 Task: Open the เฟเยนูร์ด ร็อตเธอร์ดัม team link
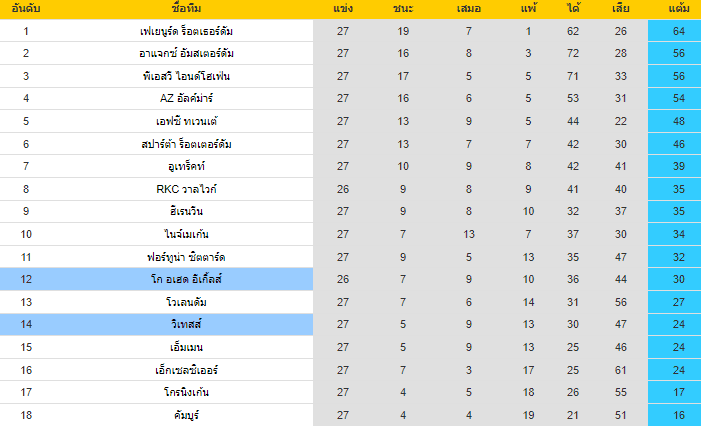click(187, 31)
